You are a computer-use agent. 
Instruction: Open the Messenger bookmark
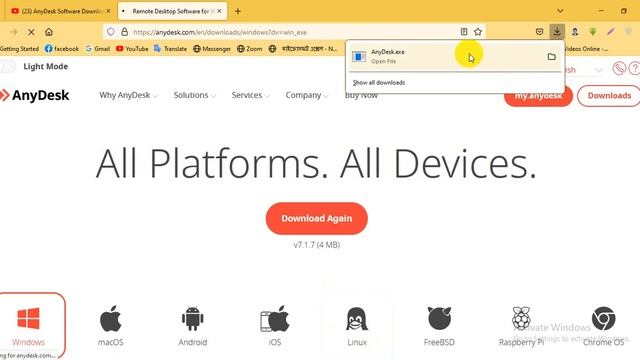(x=212, y=49)
